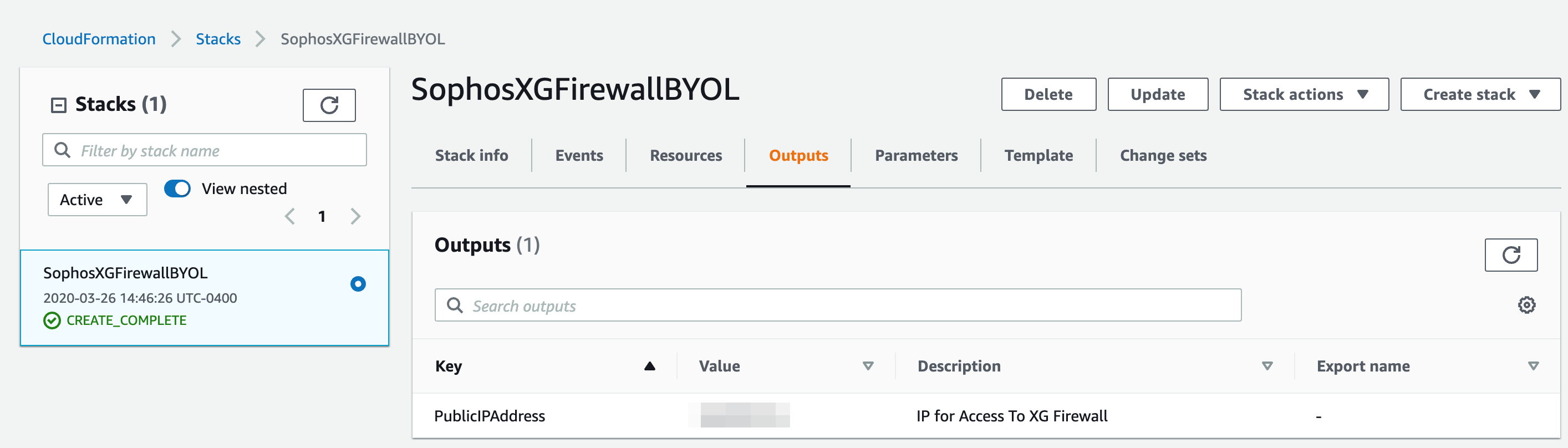This screenshot has height=448, width=1568.
Task: Open the Active status filter dropdown
Action: coord(98,200)
